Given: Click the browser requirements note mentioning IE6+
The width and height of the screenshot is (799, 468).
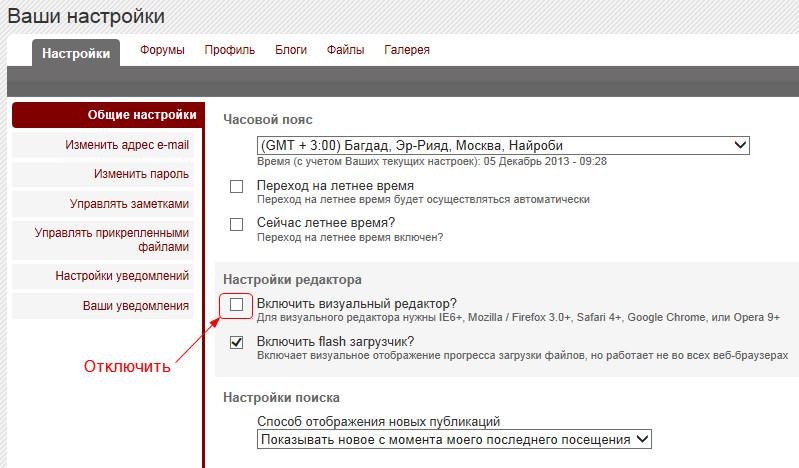Looking at the screenshot, I should click(x=518, y=318).
